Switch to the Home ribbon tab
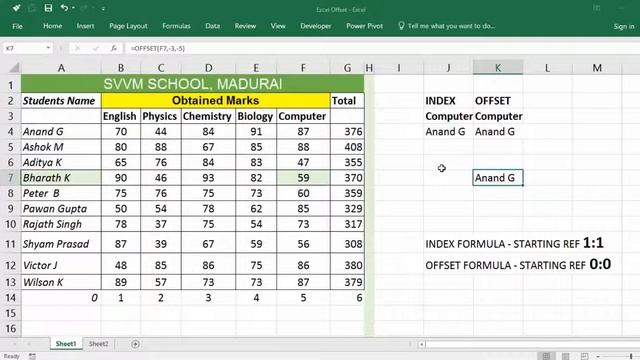The width and height of the screenshot is (640, 360). 53,26
